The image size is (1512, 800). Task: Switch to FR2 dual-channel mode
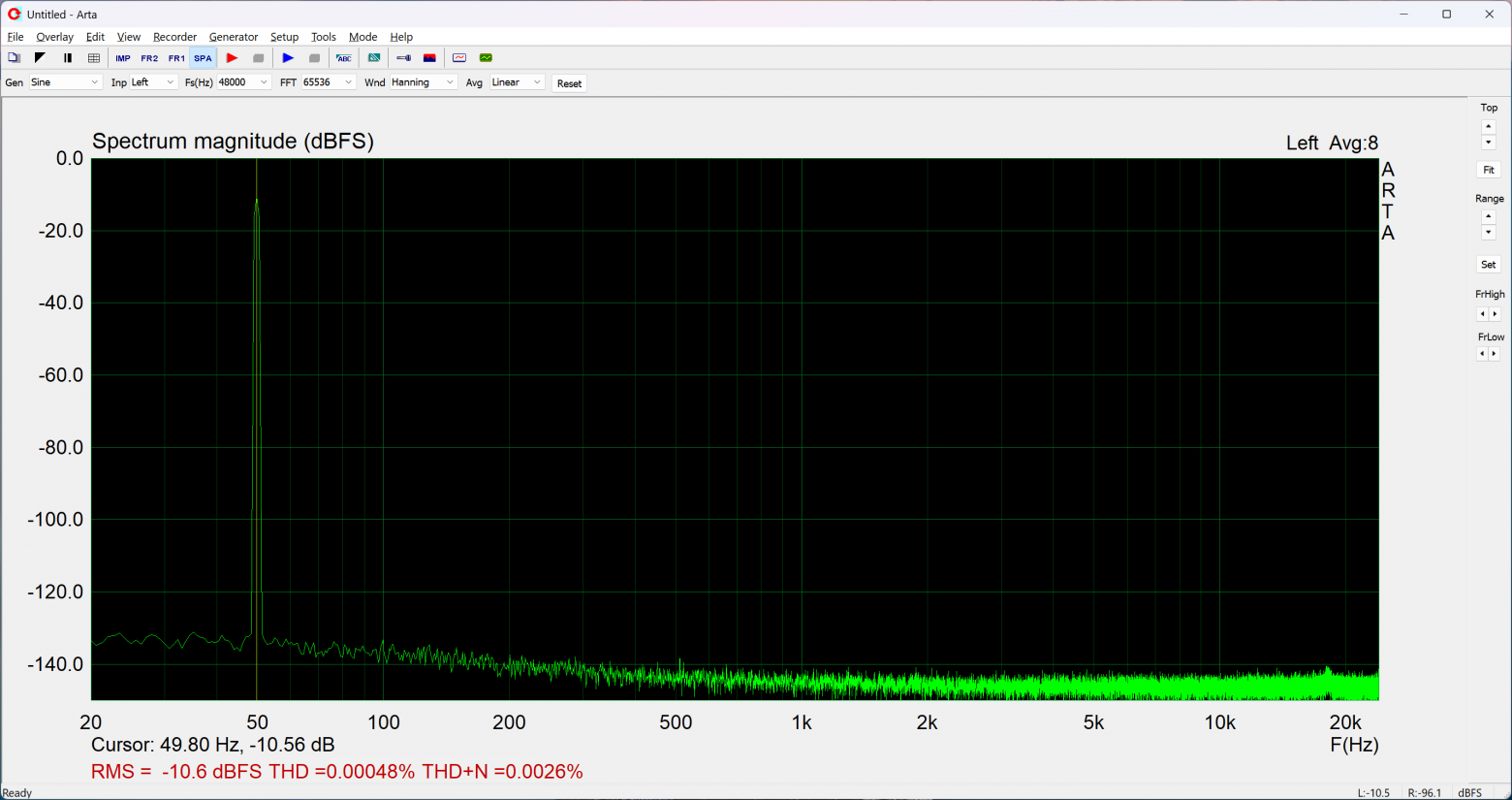[x=149, y=58]
